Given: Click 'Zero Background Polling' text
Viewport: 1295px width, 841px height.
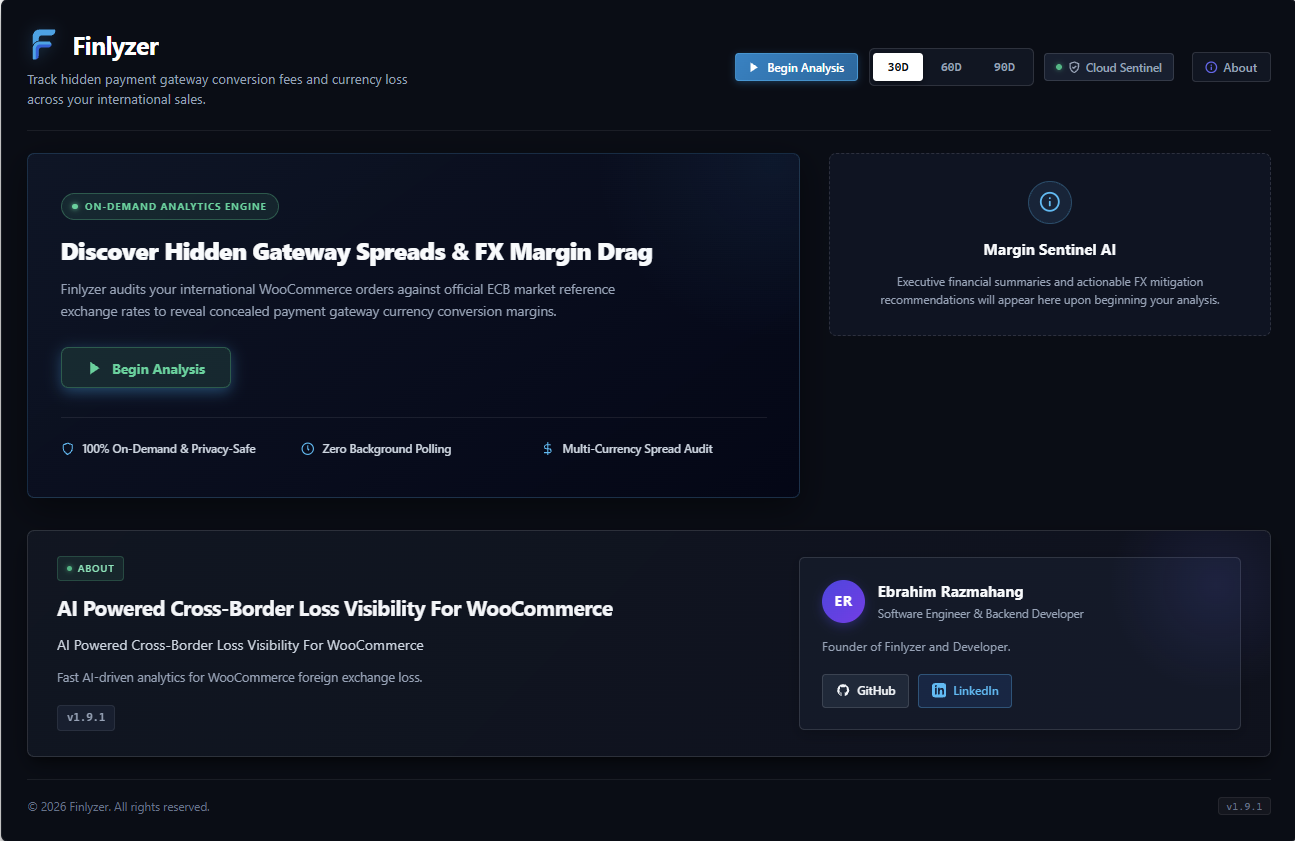Looking at the screenshot, I should [386, 449].
